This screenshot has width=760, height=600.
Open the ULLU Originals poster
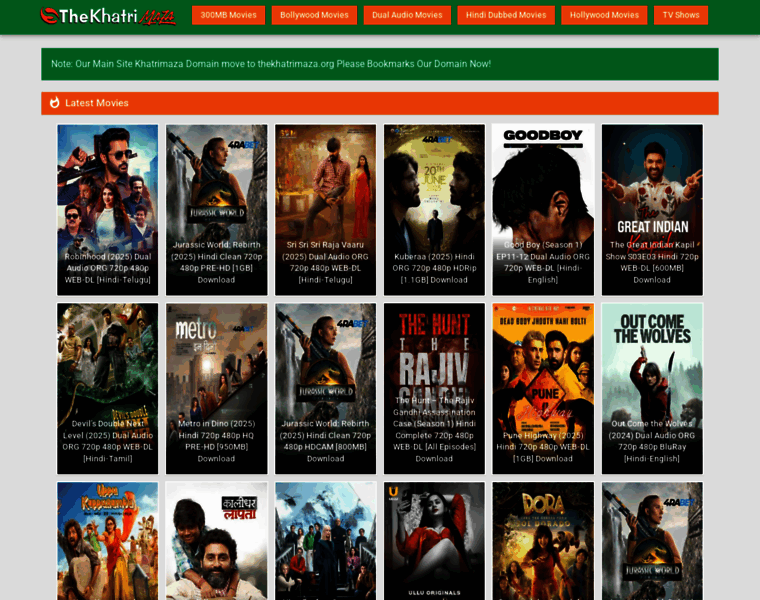pyautogui.click(x=434, y=541)
